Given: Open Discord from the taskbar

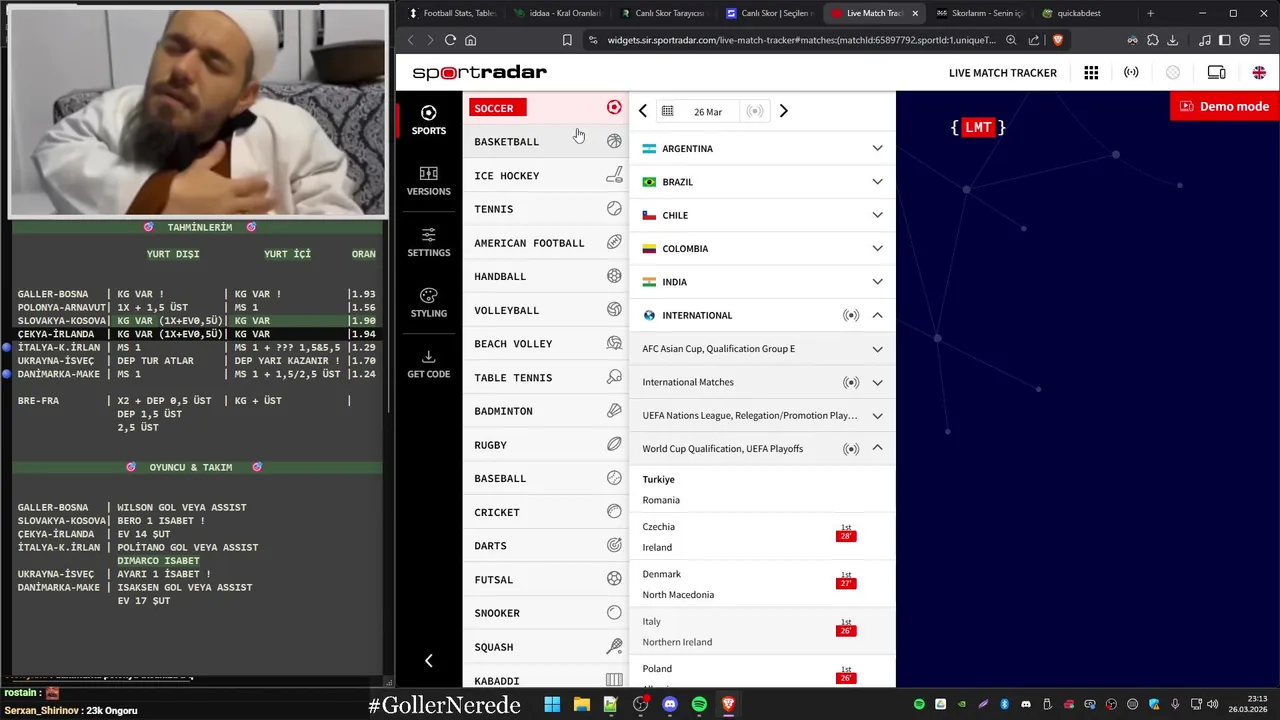Looking at the screenshot, I should (669, 704).
